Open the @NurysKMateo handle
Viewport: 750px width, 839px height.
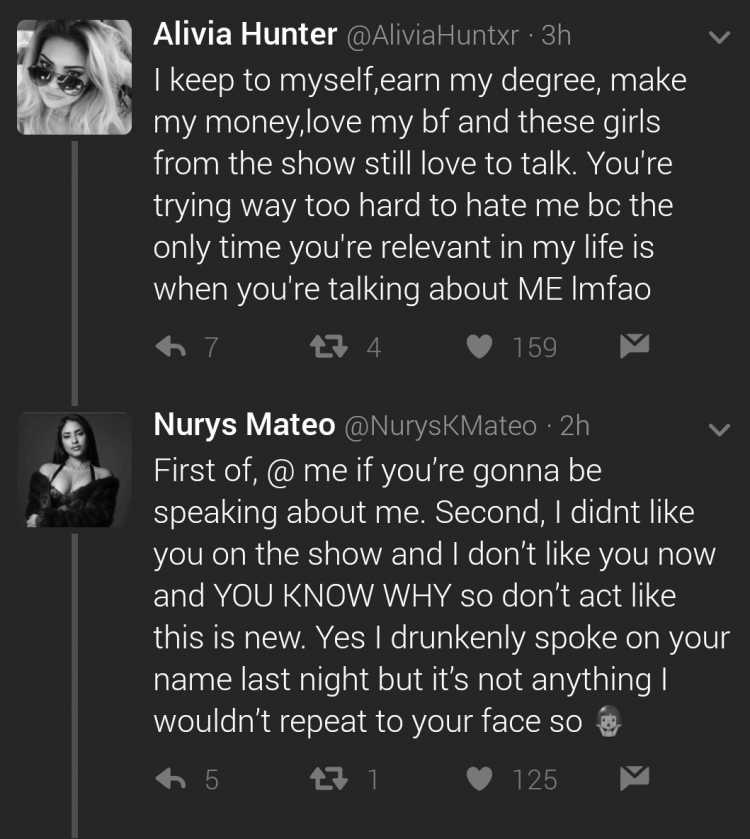pos(440,426)
